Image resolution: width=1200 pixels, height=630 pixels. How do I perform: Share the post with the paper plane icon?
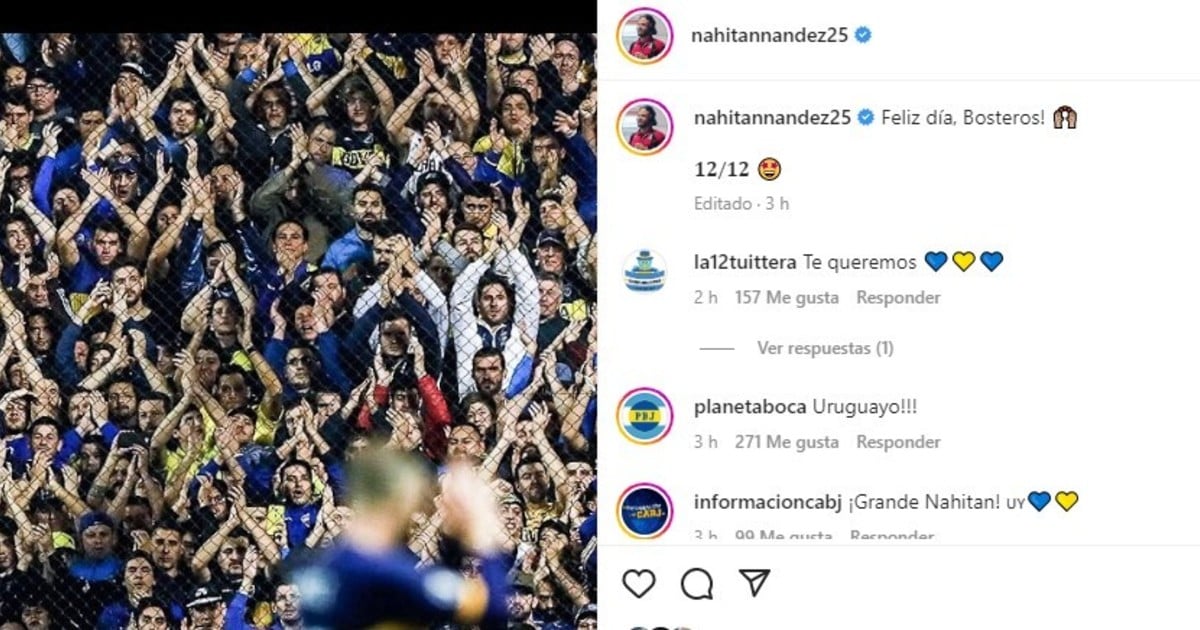(x=754, y=582)
